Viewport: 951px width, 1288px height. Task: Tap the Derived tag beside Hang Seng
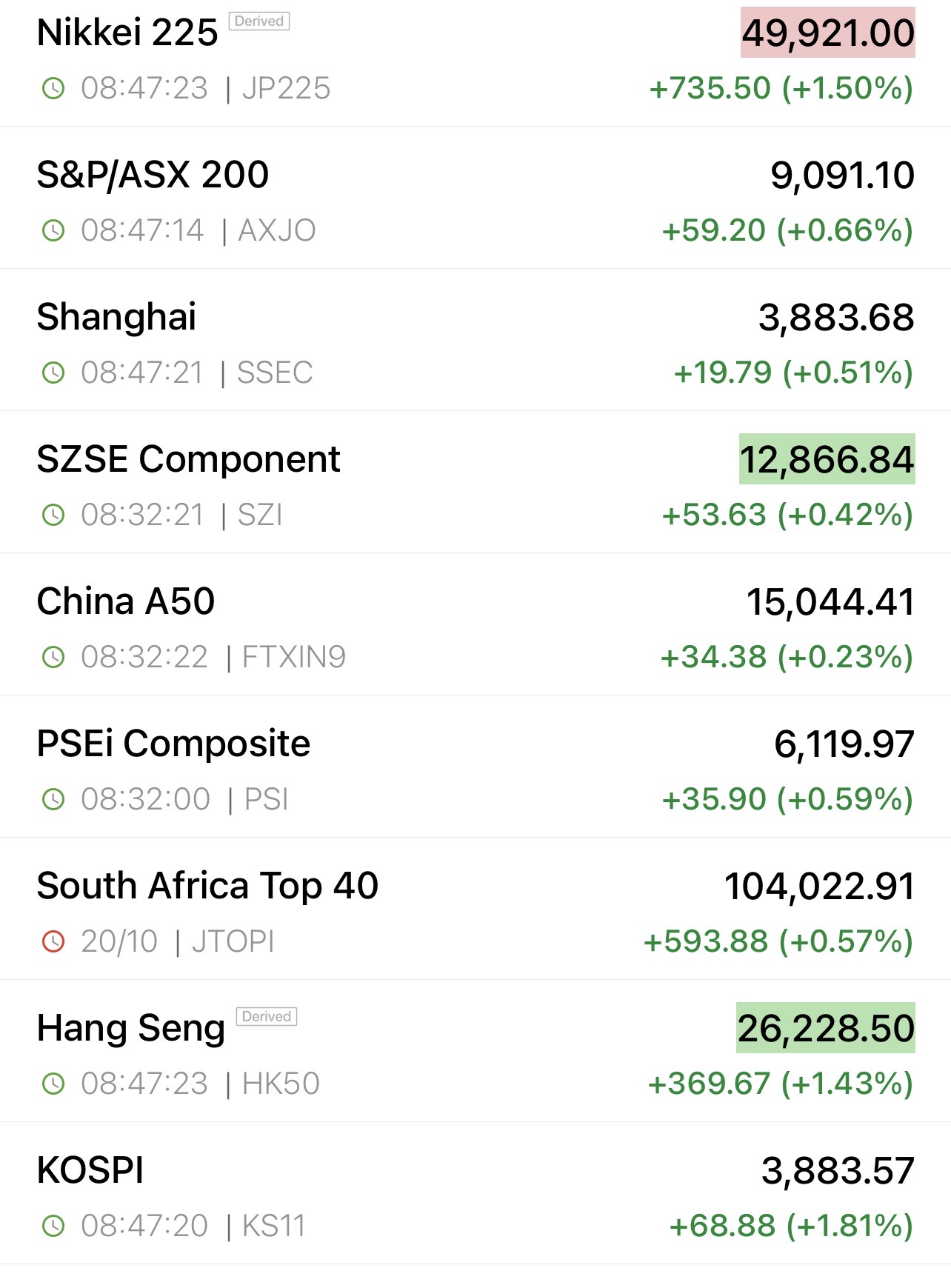pyautogui.click(x=267, y=1017)
